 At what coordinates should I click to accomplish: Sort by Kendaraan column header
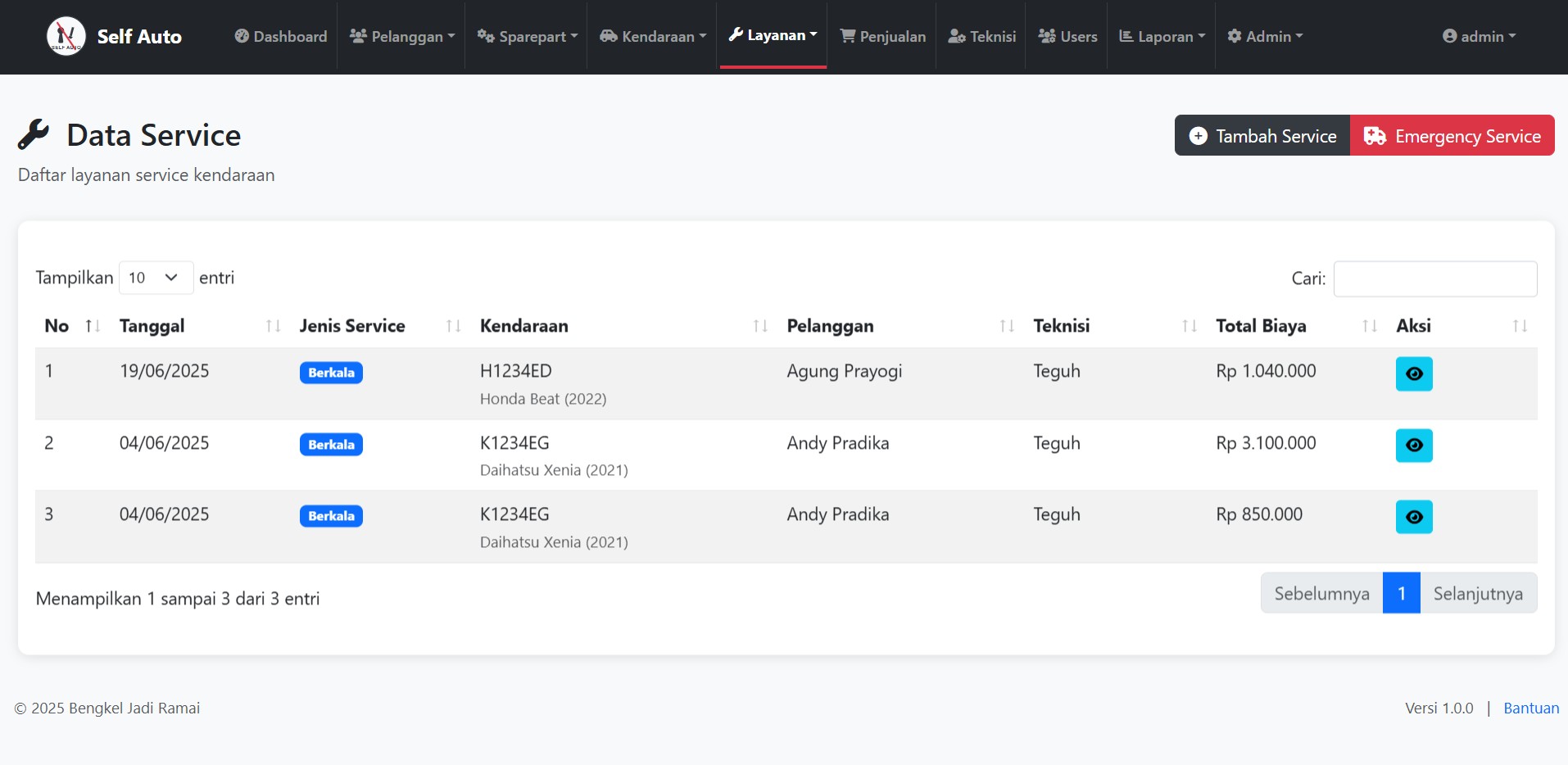[623, 326]
